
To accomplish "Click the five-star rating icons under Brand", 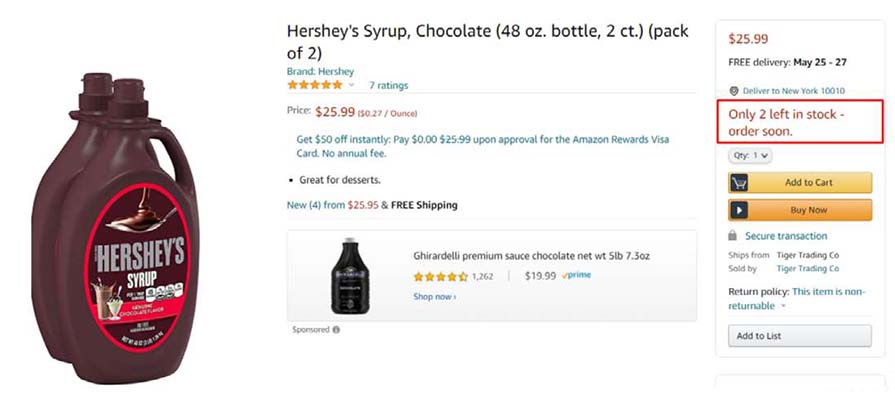I will (315, 85).
